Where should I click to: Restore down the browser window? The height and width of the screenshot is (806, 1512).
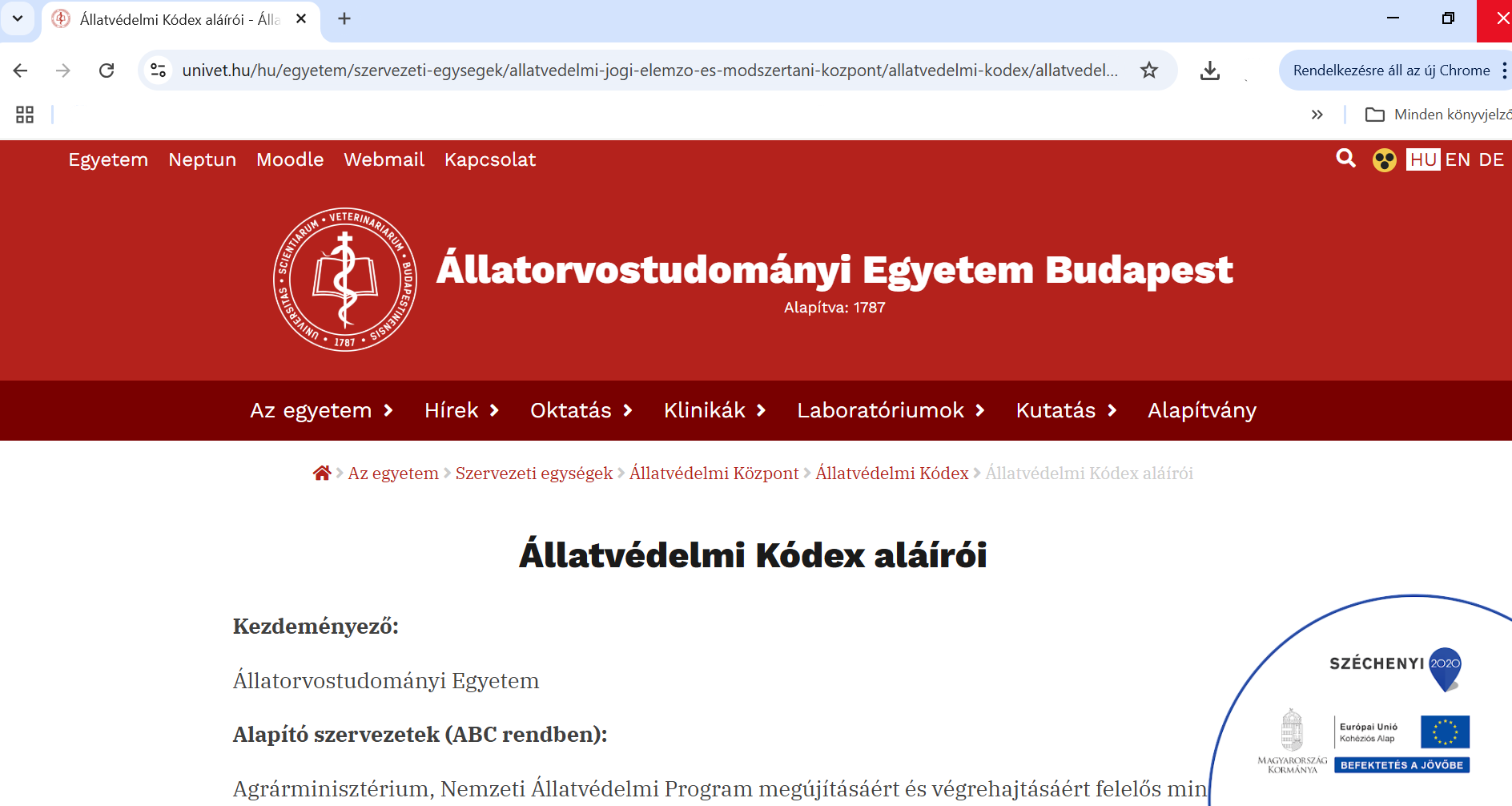[x=1448, y=18]
